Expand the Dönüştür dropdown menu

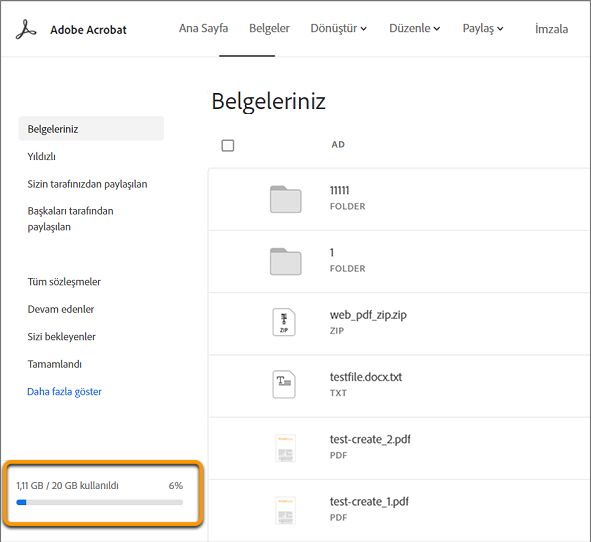tap(338, 28)
